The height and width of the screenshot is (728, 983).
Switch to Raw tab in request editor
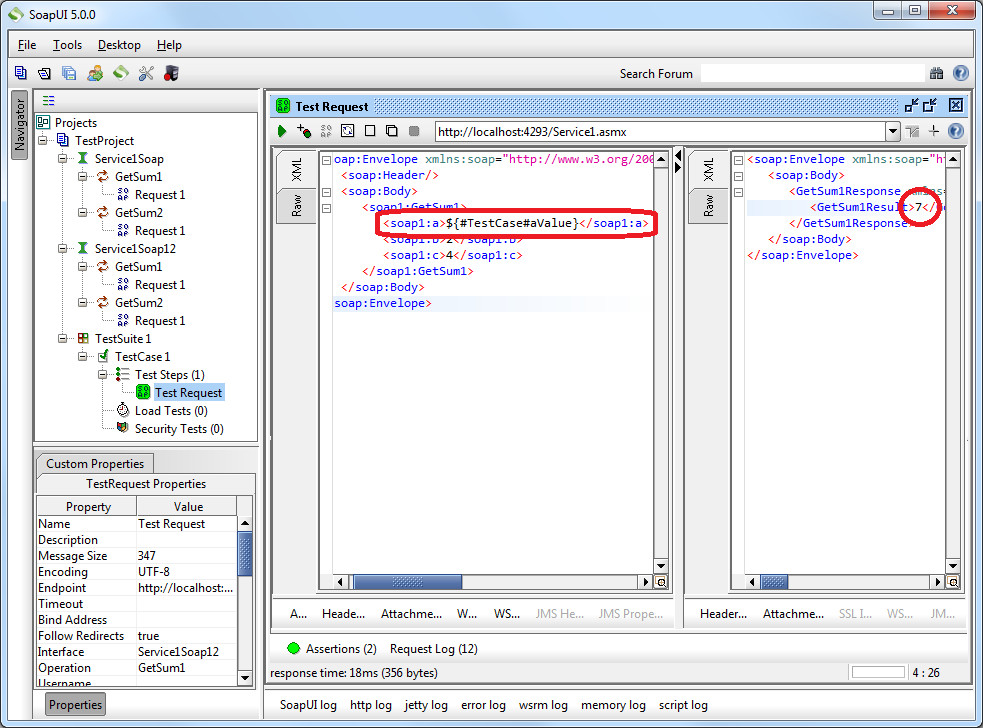tap(297, 206)
